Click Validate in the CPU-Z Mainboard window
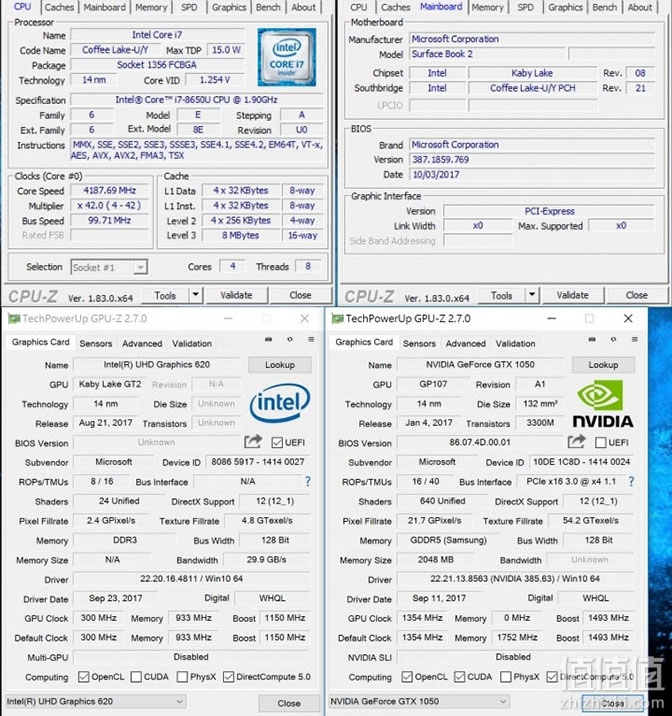Screen dimensions: 672x716 pyautogui.click(x=572, y=295)
